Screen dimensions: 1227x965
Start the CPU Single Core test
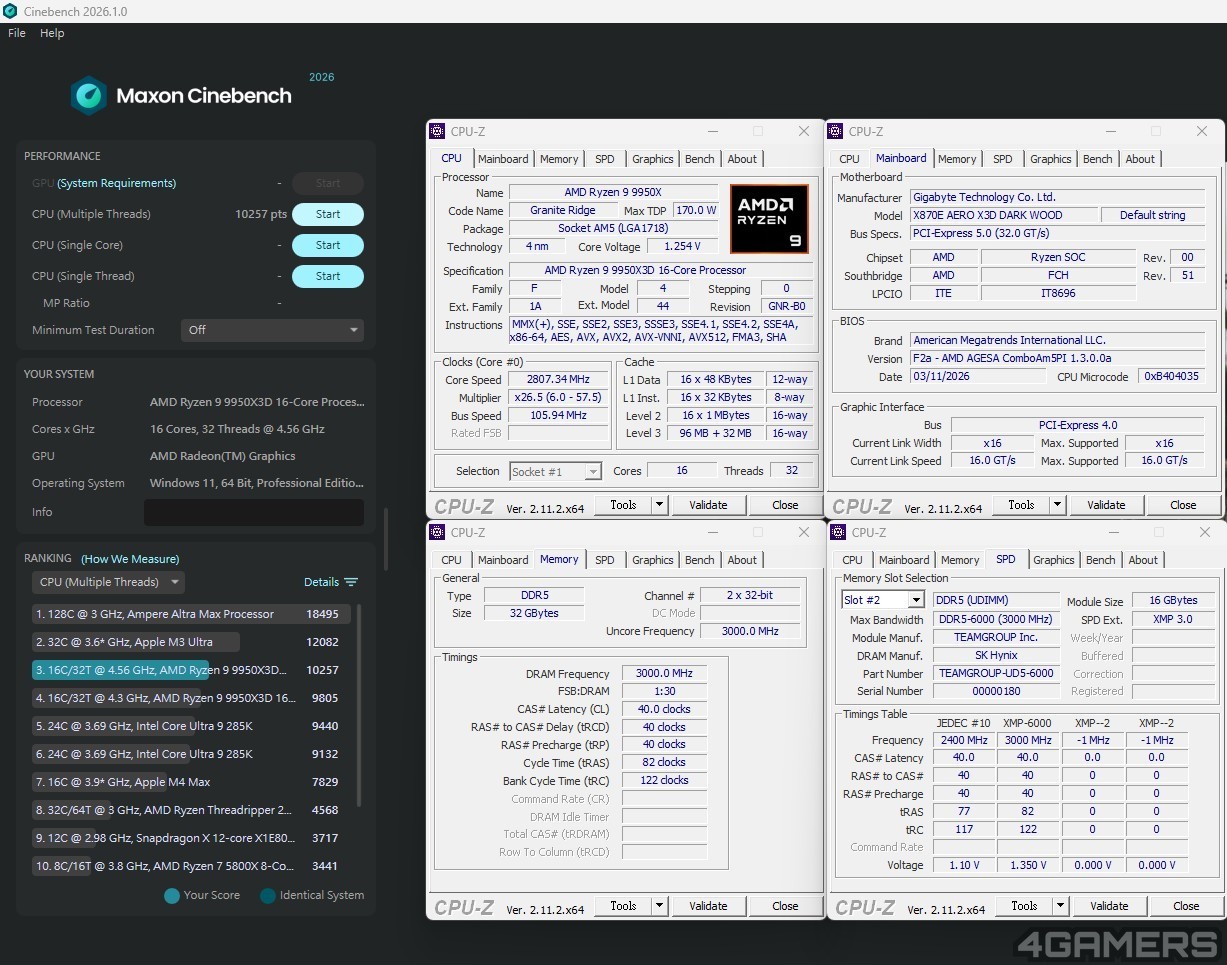point(328,245)
